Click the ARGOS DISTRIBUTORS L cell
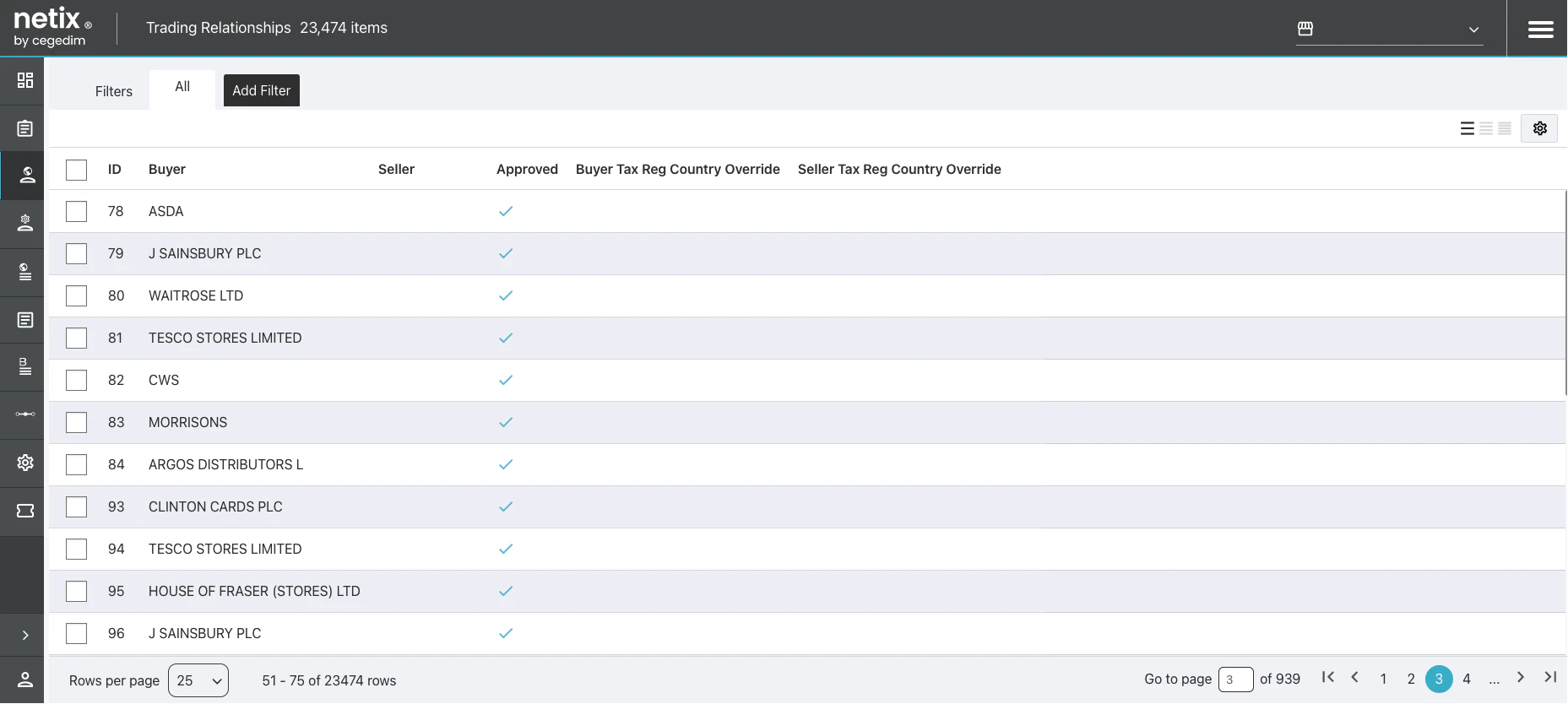Screen dimensions: 1568x704 click(x=225, y=464)
